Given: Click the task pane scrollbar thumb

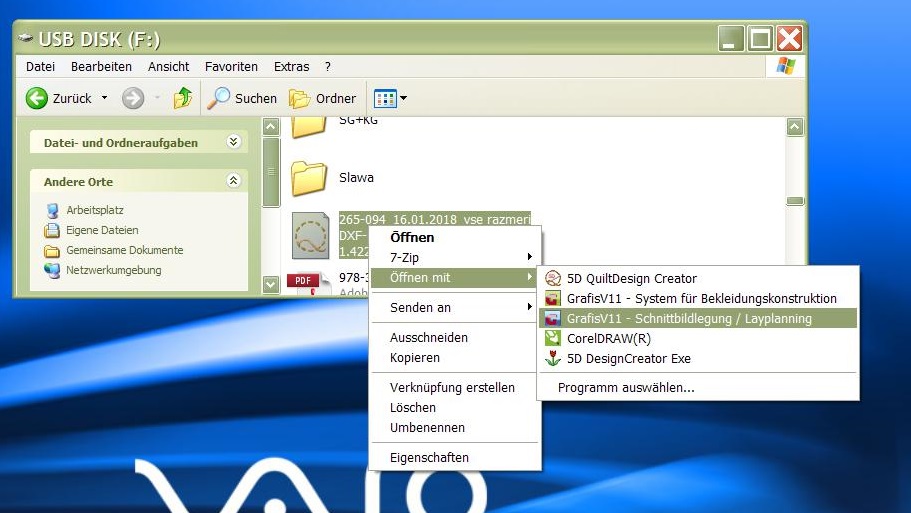Looking at the screenshot, I should tap(271, 173).
